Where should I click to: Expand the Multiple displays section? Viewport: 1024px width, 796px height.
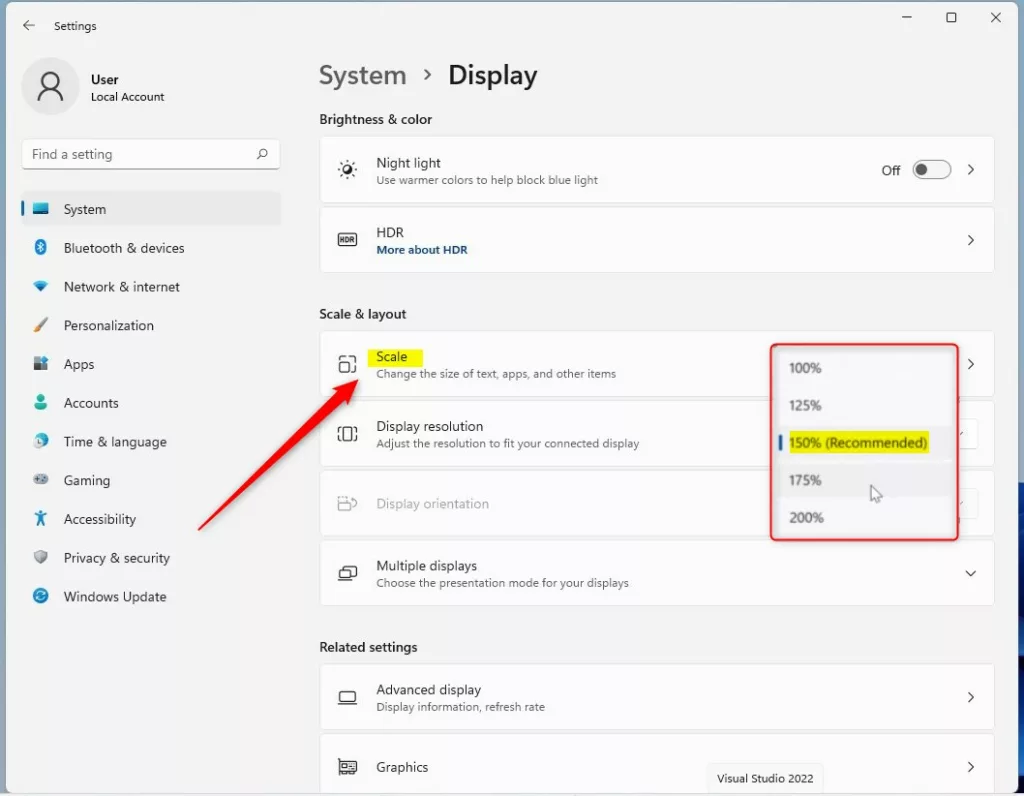pyautogui.click(x=970, y=573)
